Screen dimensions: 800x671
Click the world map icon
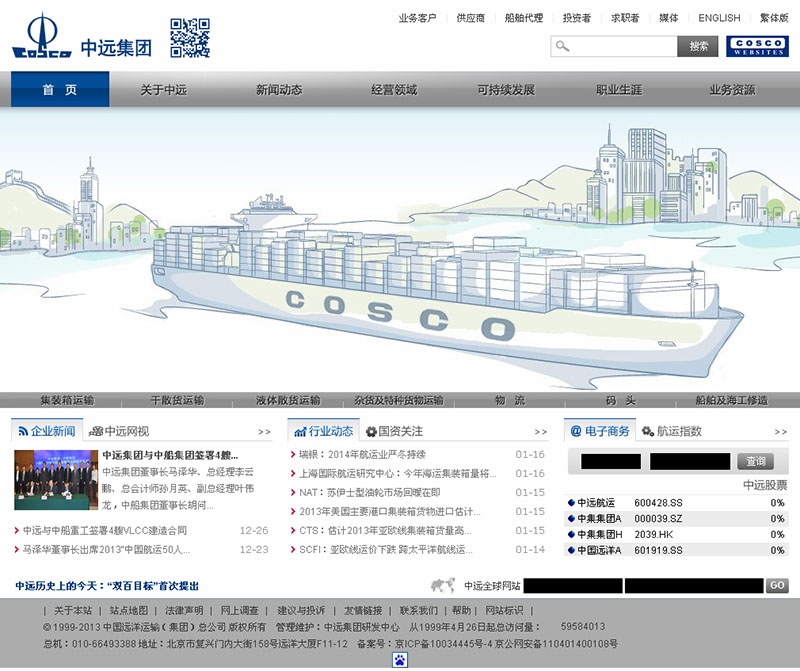[x=443, y=585]
